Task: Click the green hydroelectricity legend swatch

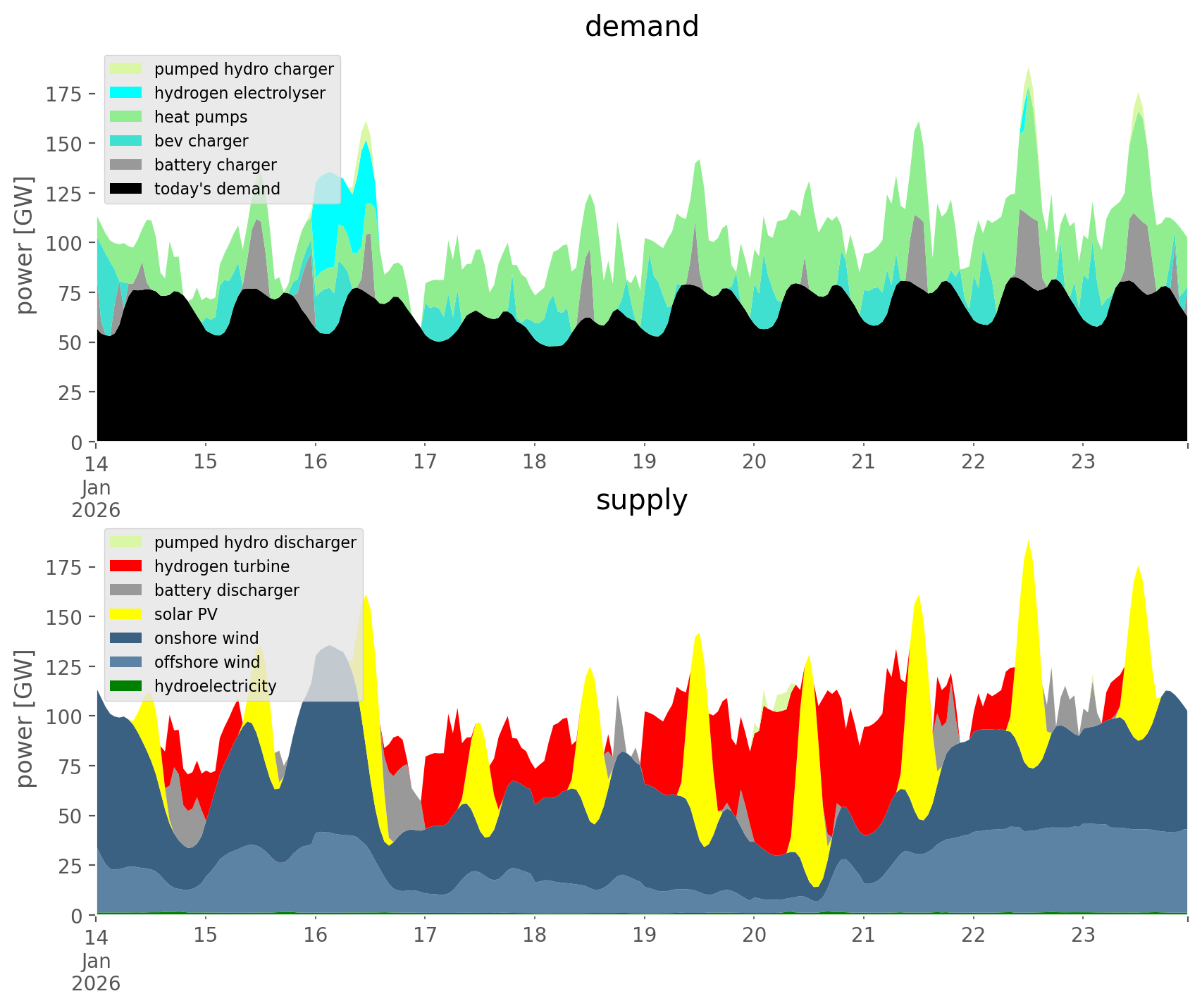Action: coord(126,686)
